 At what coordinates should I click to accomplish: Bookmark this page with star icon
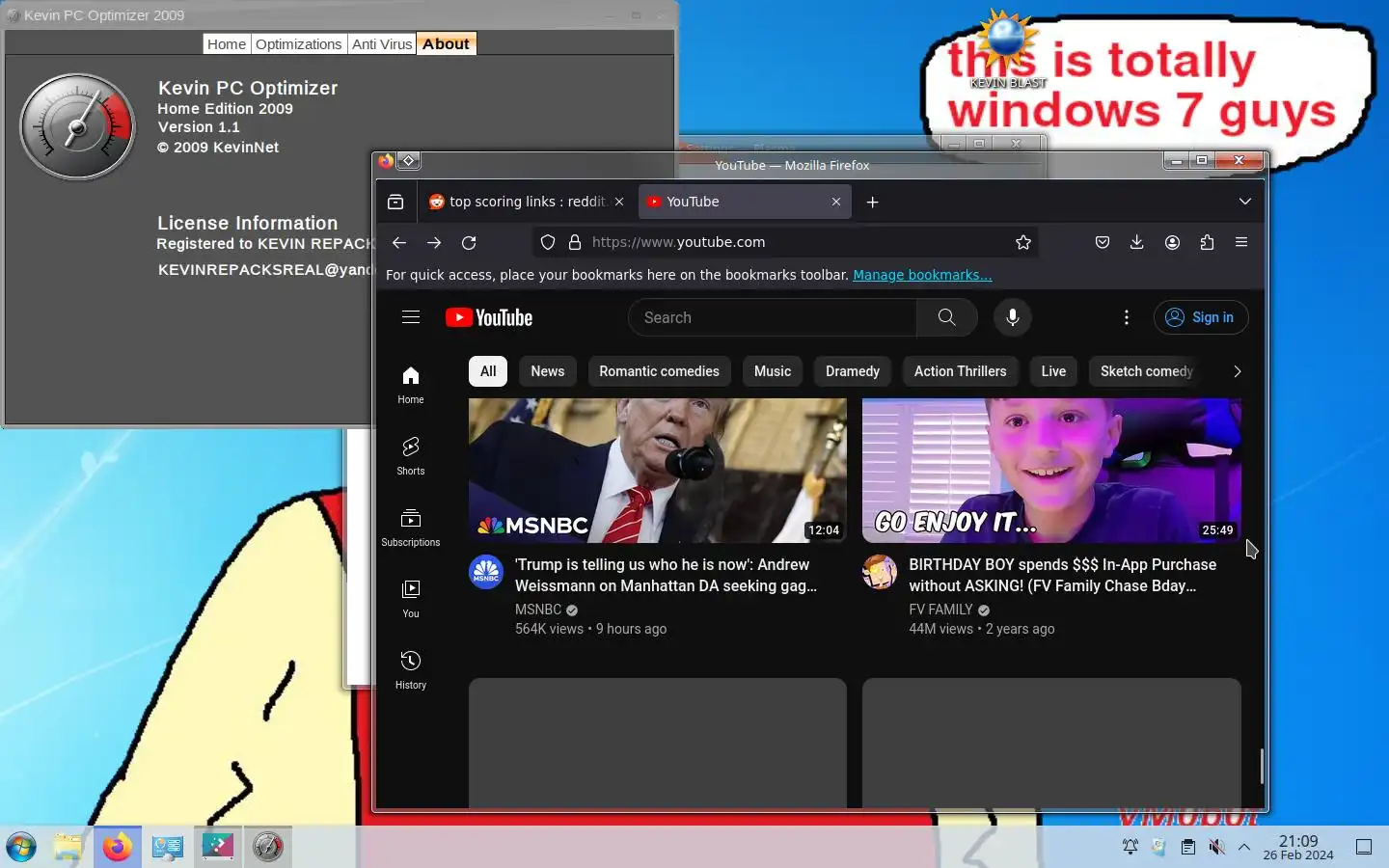1023,243
